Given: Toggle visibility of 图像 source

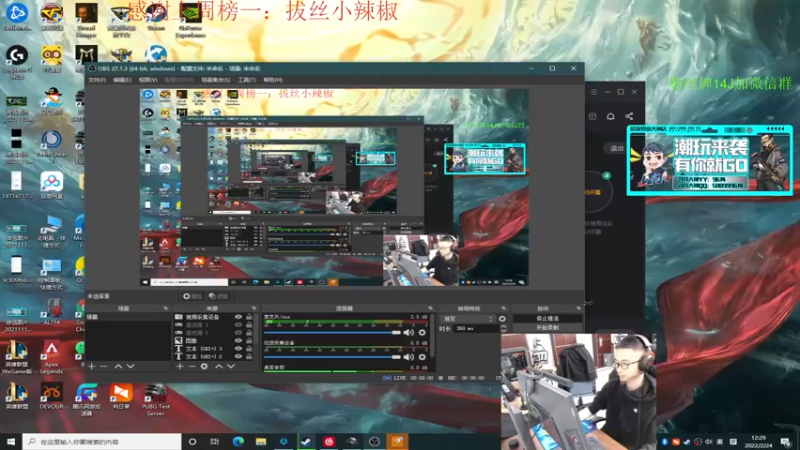Looking at the screenshot, I should tap(238, 340).
